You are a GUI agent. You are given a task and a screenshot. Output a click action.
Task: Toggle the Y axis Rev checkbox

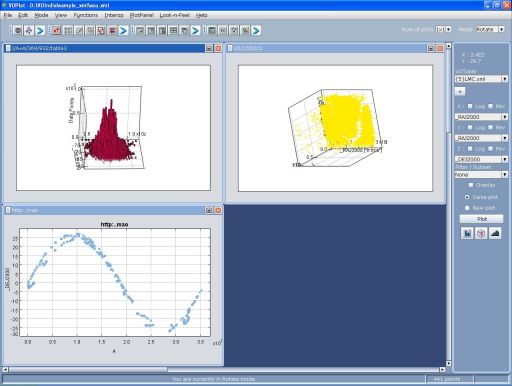click(x=490, y=127)
